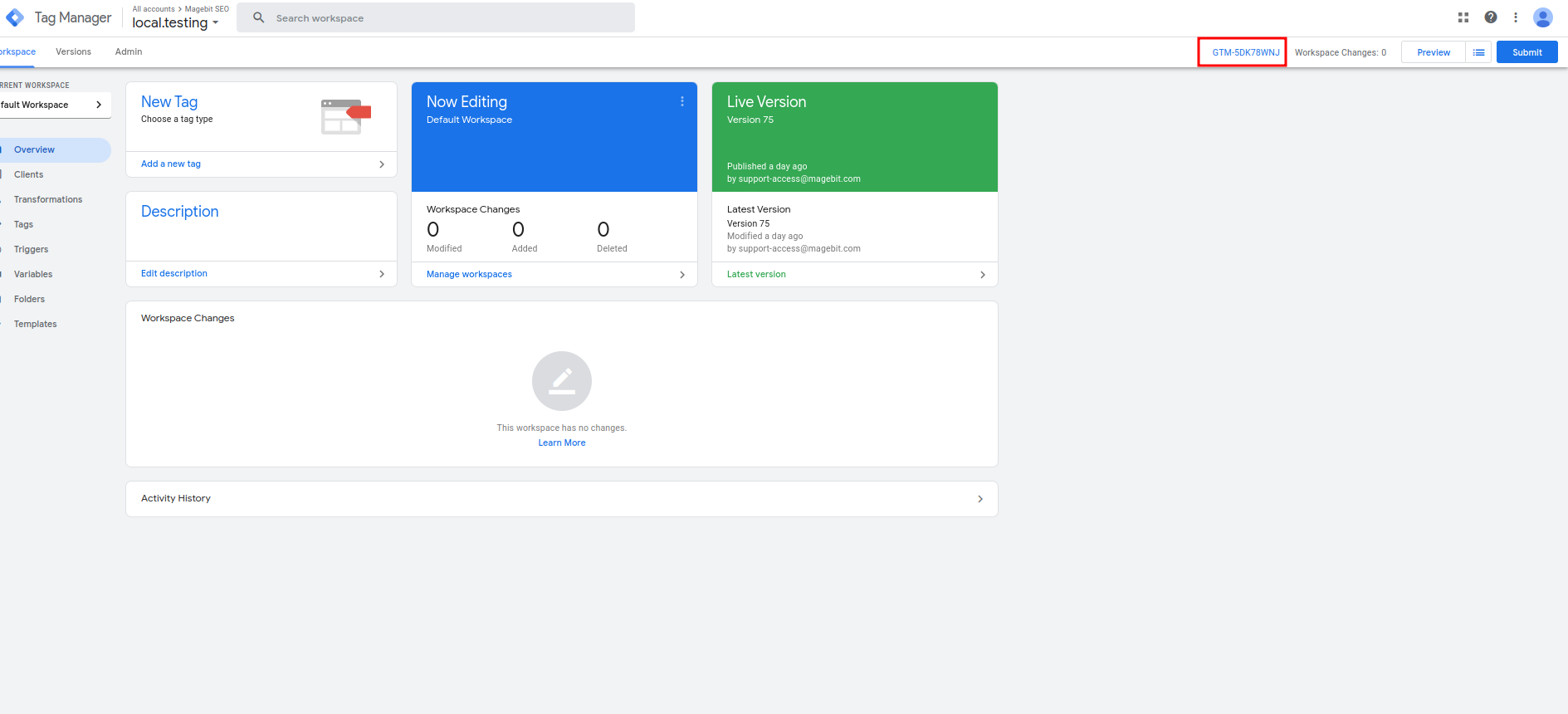The image size is (1568, 714).
Task: Expand the Activity History section
Action: pyautogui.click(x=979, y=499)
